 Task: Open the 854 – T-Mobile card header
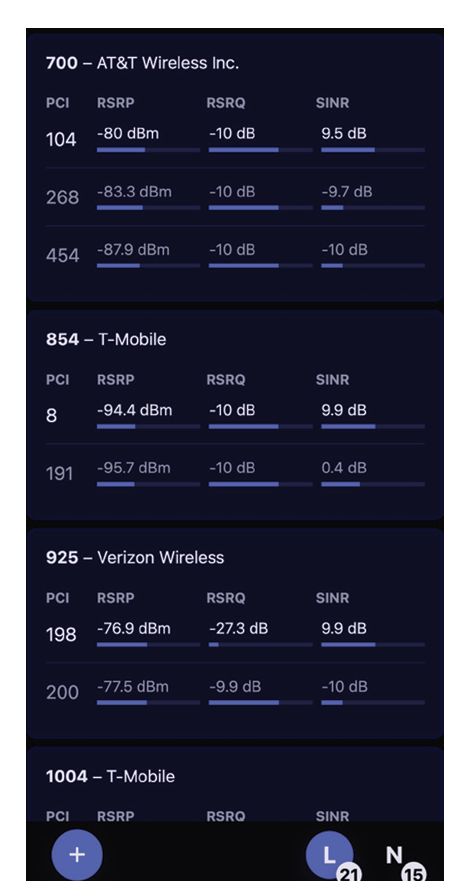(x=106, y=339)
